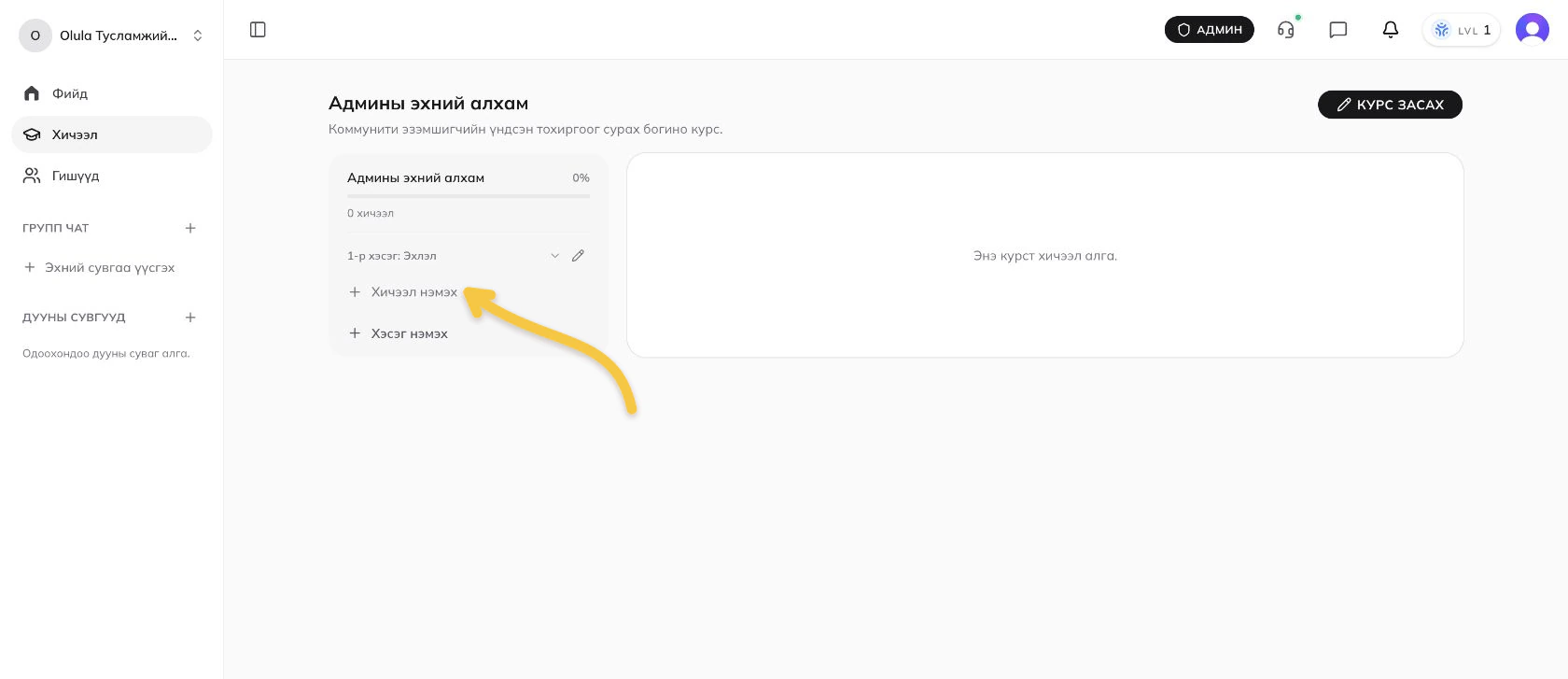Open the Хичээл menu item
This screenshot has height=679, width=1568.
pyautogui.click(x=112, y=134)
